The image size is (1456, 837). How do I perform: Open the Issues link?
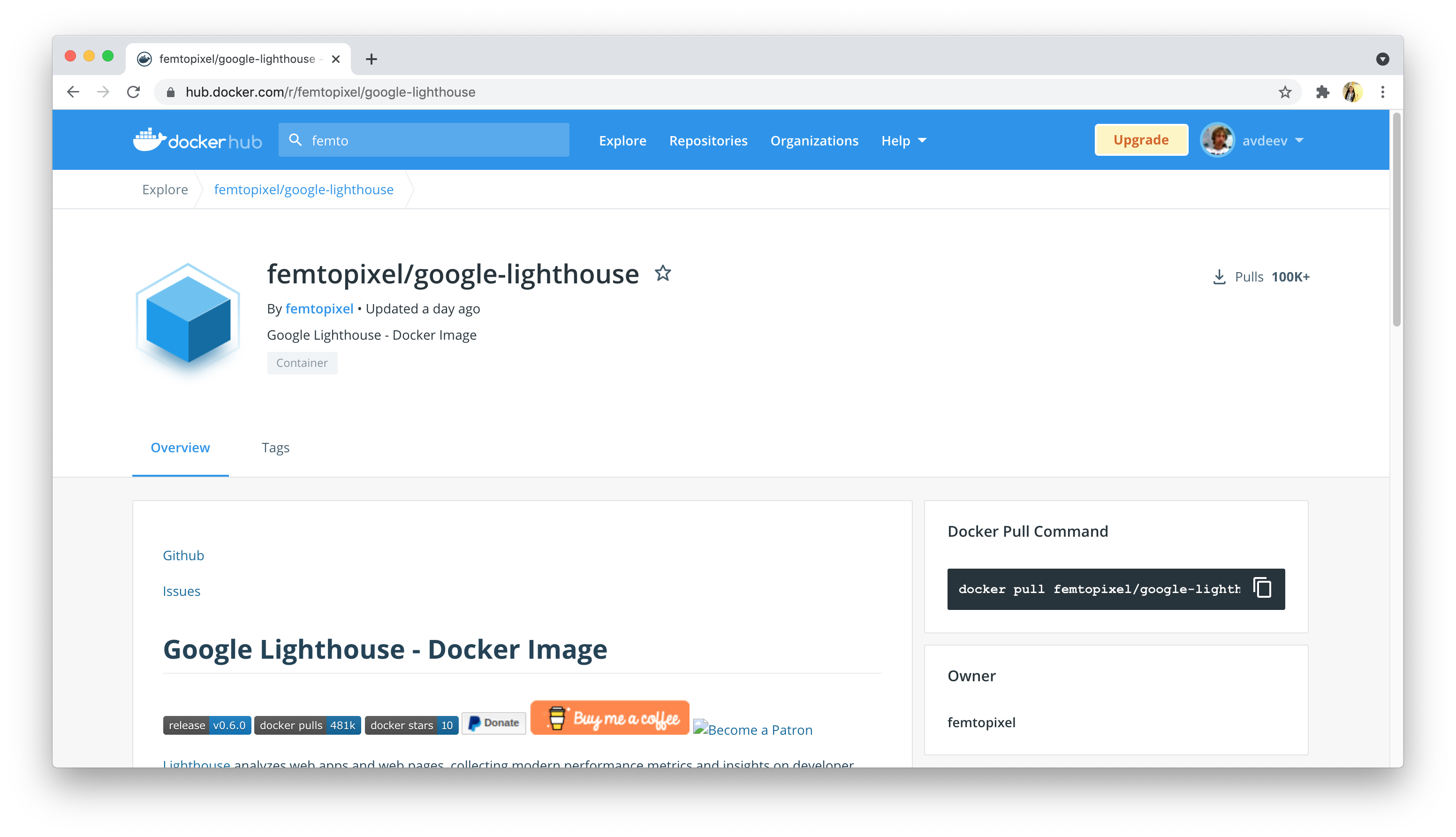click(181, 591)
